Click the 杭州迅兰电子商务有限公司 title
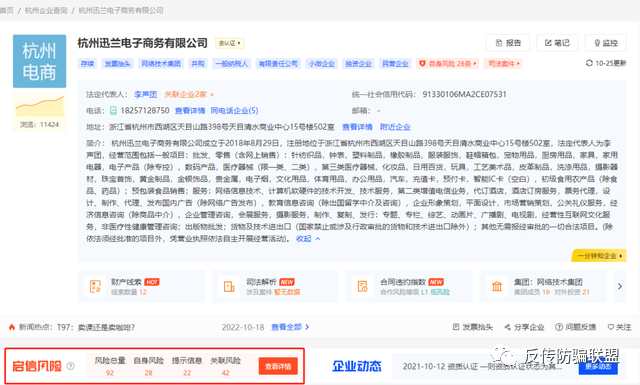Screen dimensions: 640x385 [x=142, y=43]
